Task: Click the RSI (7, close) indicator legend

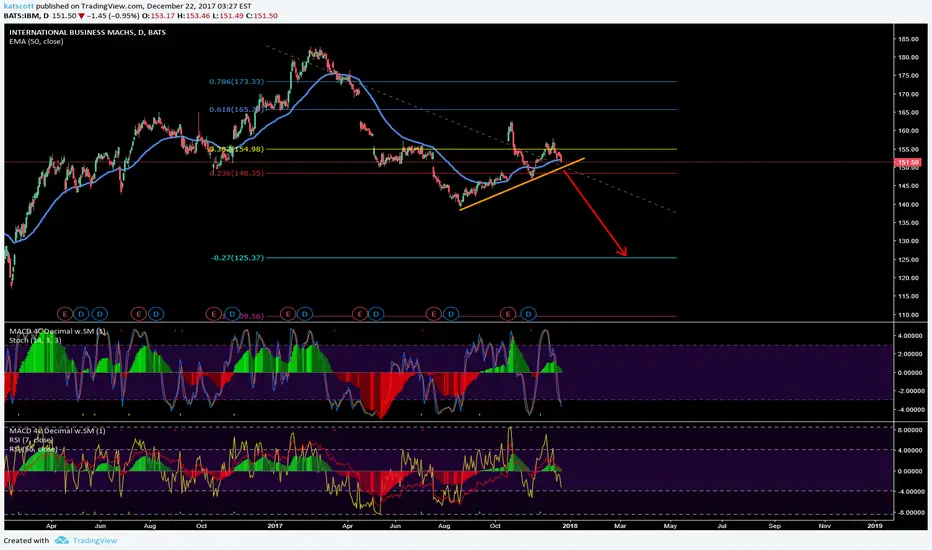Action: pos(31,440)
